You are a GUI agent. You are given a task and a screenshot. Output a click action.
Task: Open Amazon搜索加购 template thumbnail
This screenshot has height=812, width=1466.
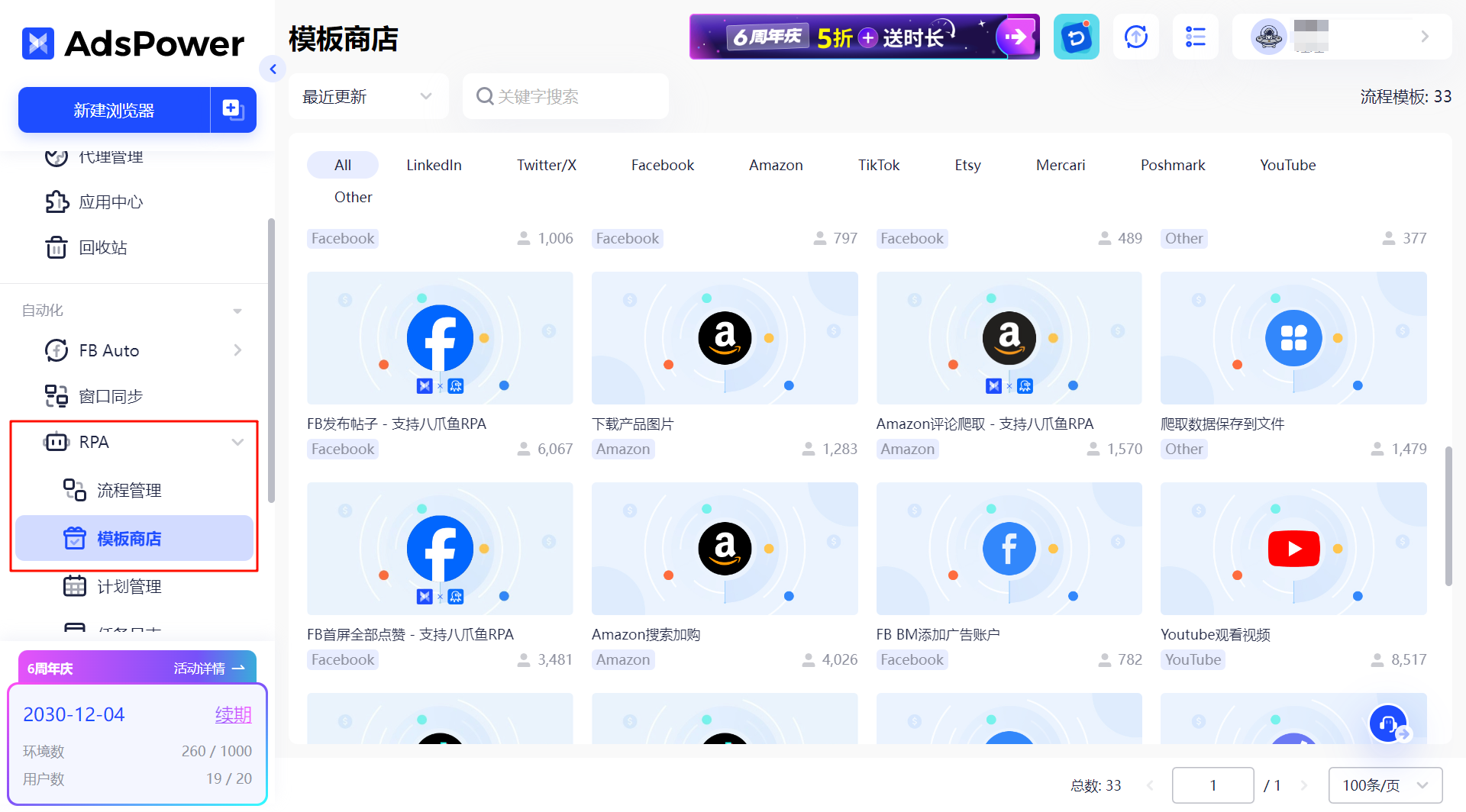tap(725, 549)
